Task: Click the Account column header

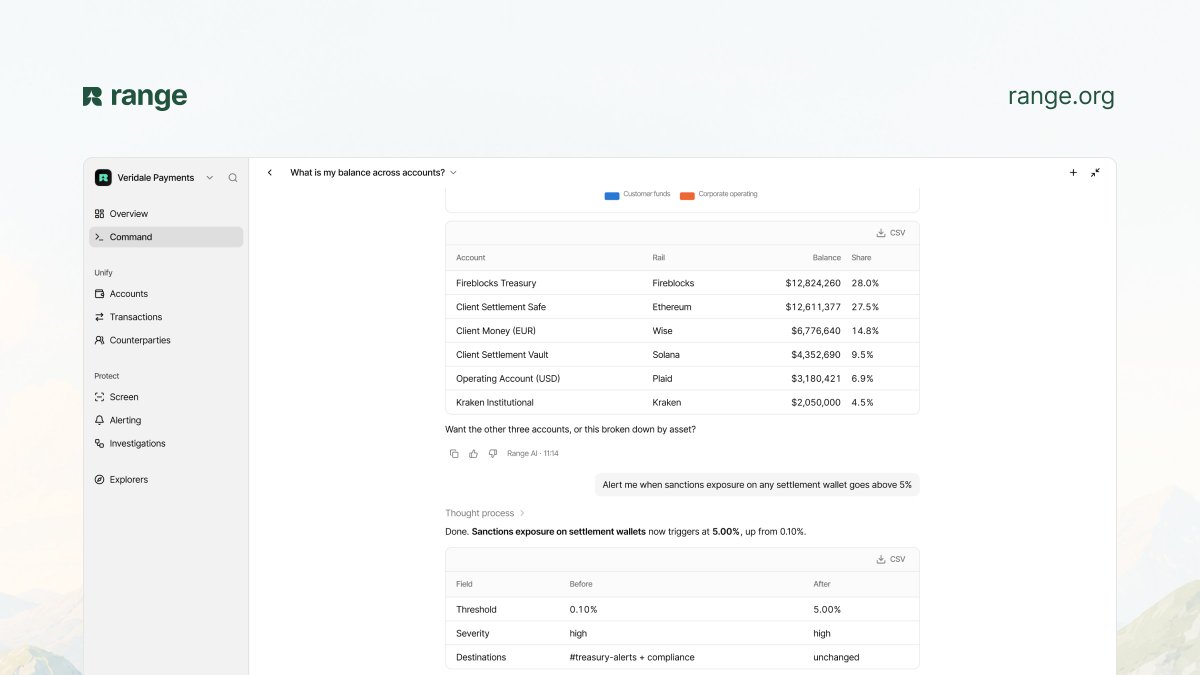Action: pos(471,258)
